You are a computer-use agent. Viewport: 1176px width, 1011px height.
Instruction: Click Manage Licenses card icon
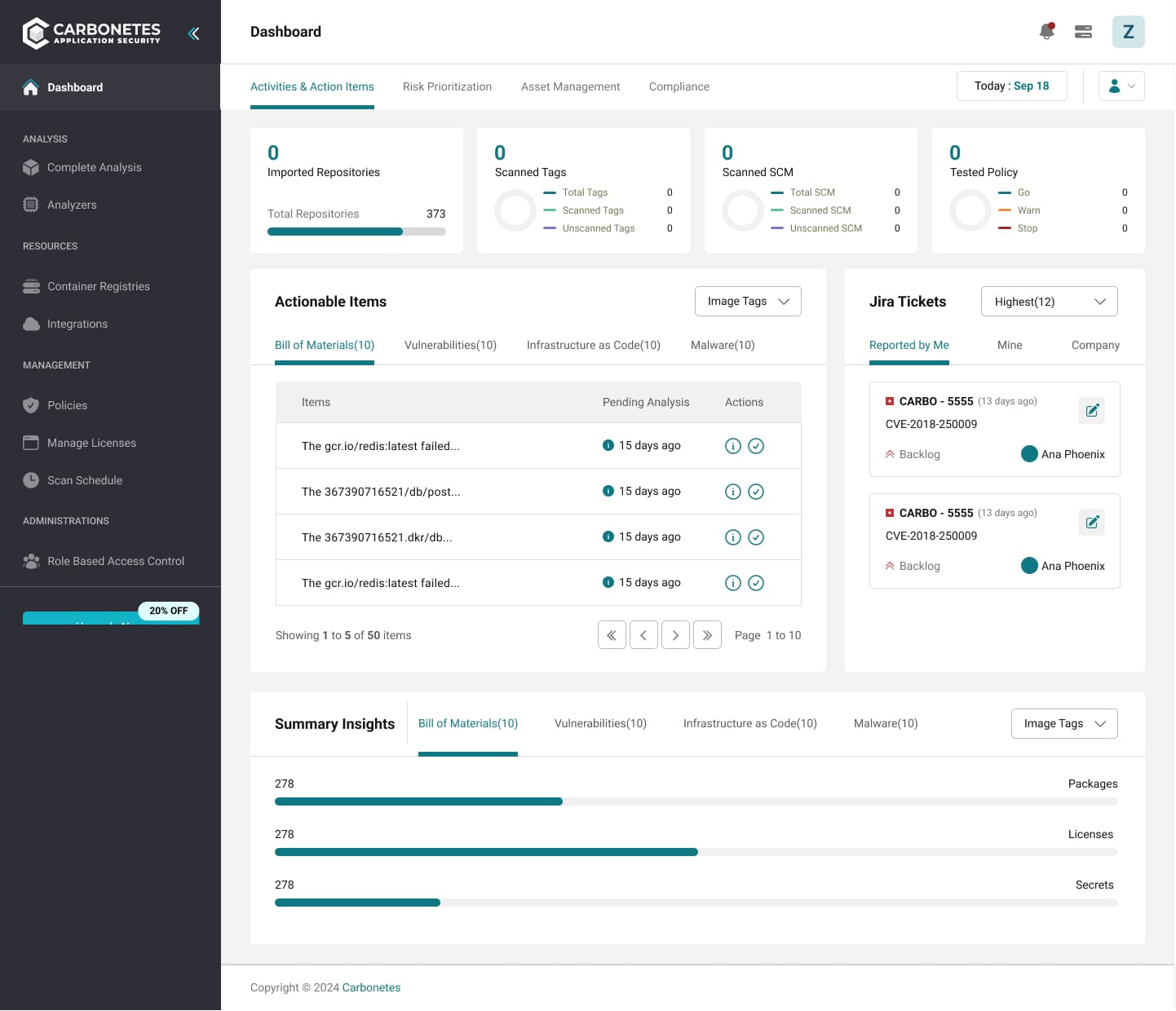pyautogui.click(x=31, y=443)
